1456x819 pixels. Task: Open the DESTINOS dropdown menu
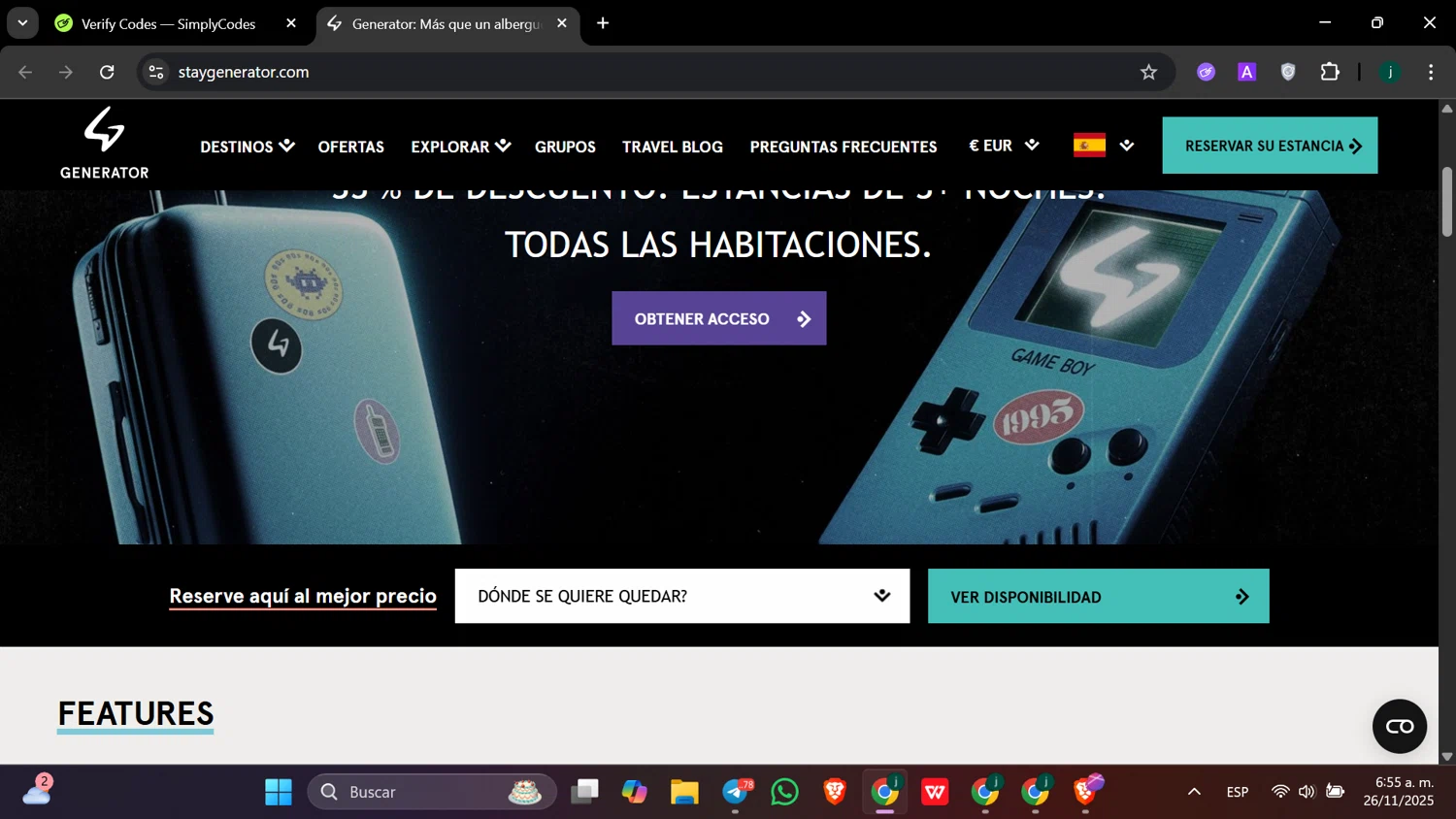(x=248, y=147)
